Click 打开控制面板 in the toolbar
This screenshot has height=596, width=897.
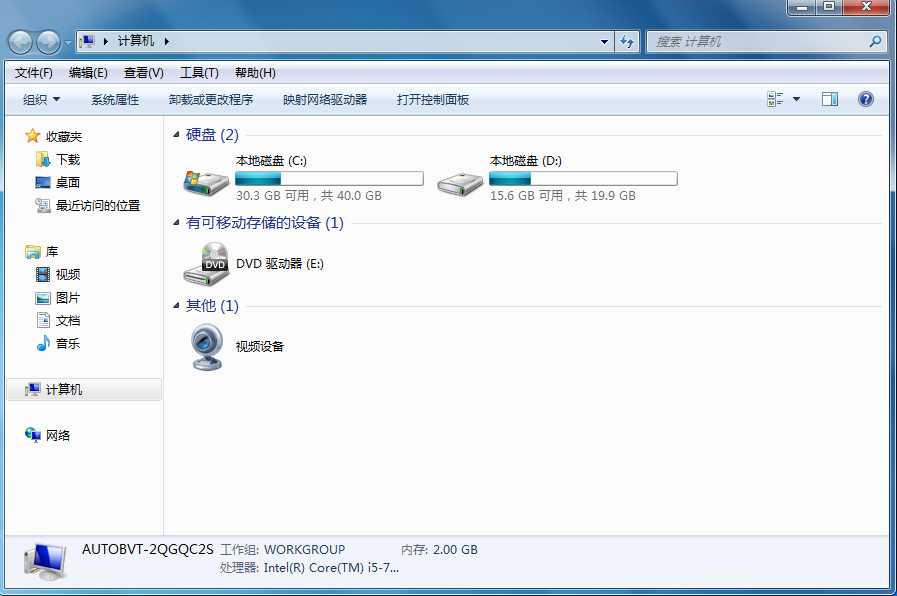click(433, 100)
